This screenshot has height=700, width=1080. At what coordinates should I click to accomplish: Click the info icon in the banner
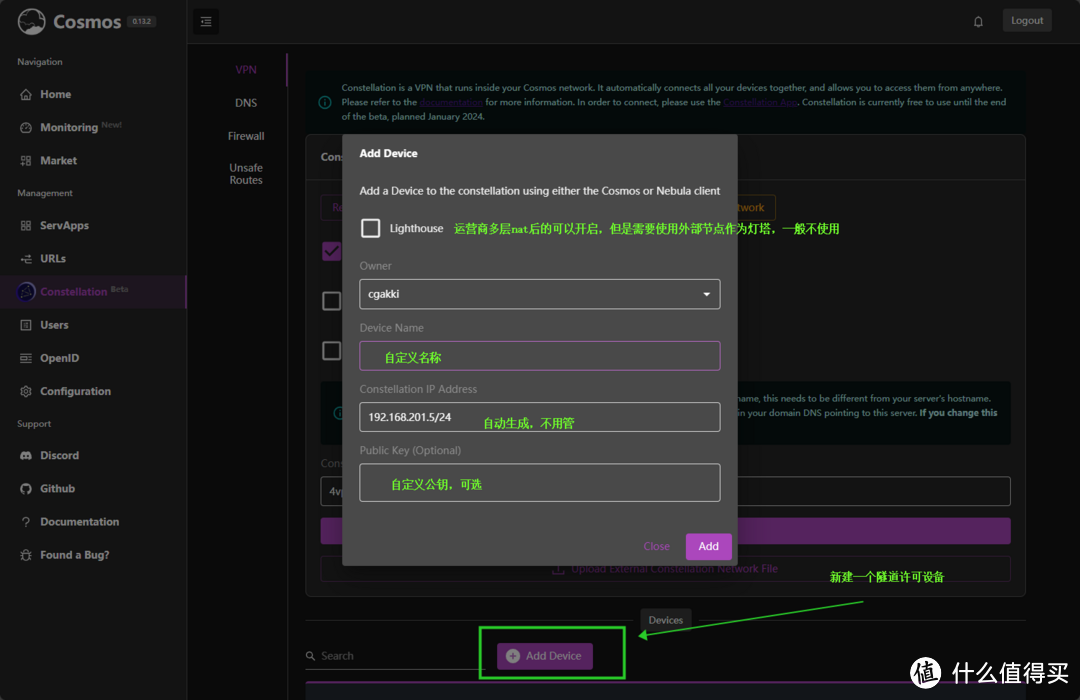[325, 102]
